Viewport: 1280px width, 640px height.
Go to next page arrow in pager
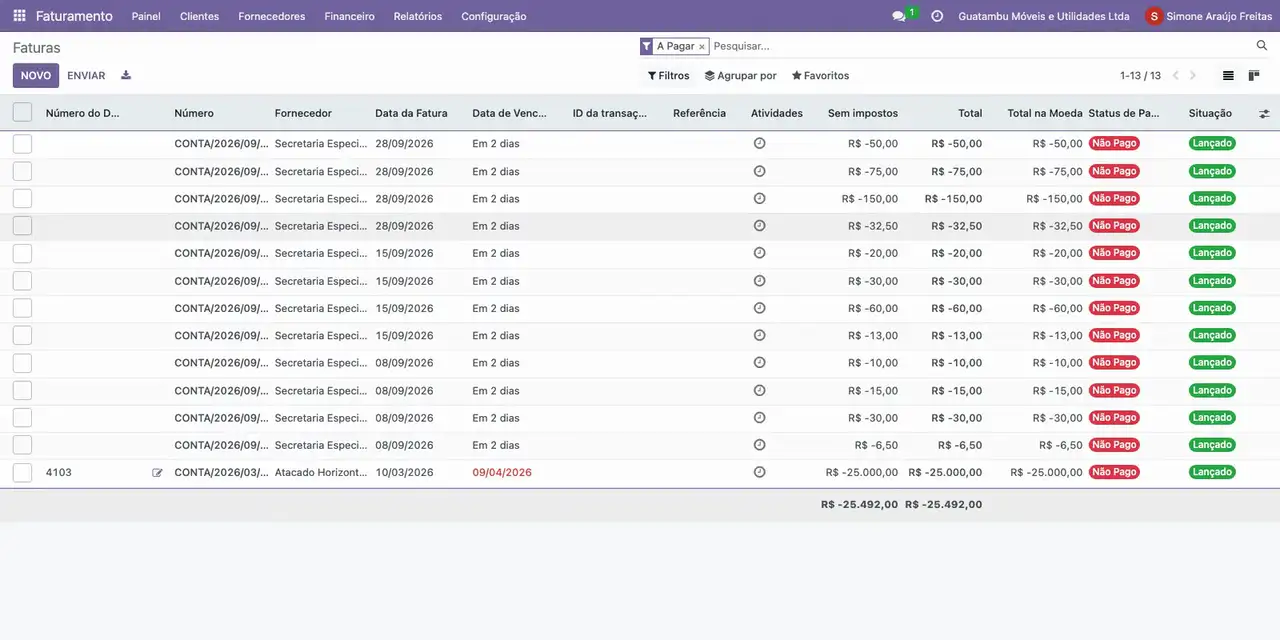tap(1192, 76)
